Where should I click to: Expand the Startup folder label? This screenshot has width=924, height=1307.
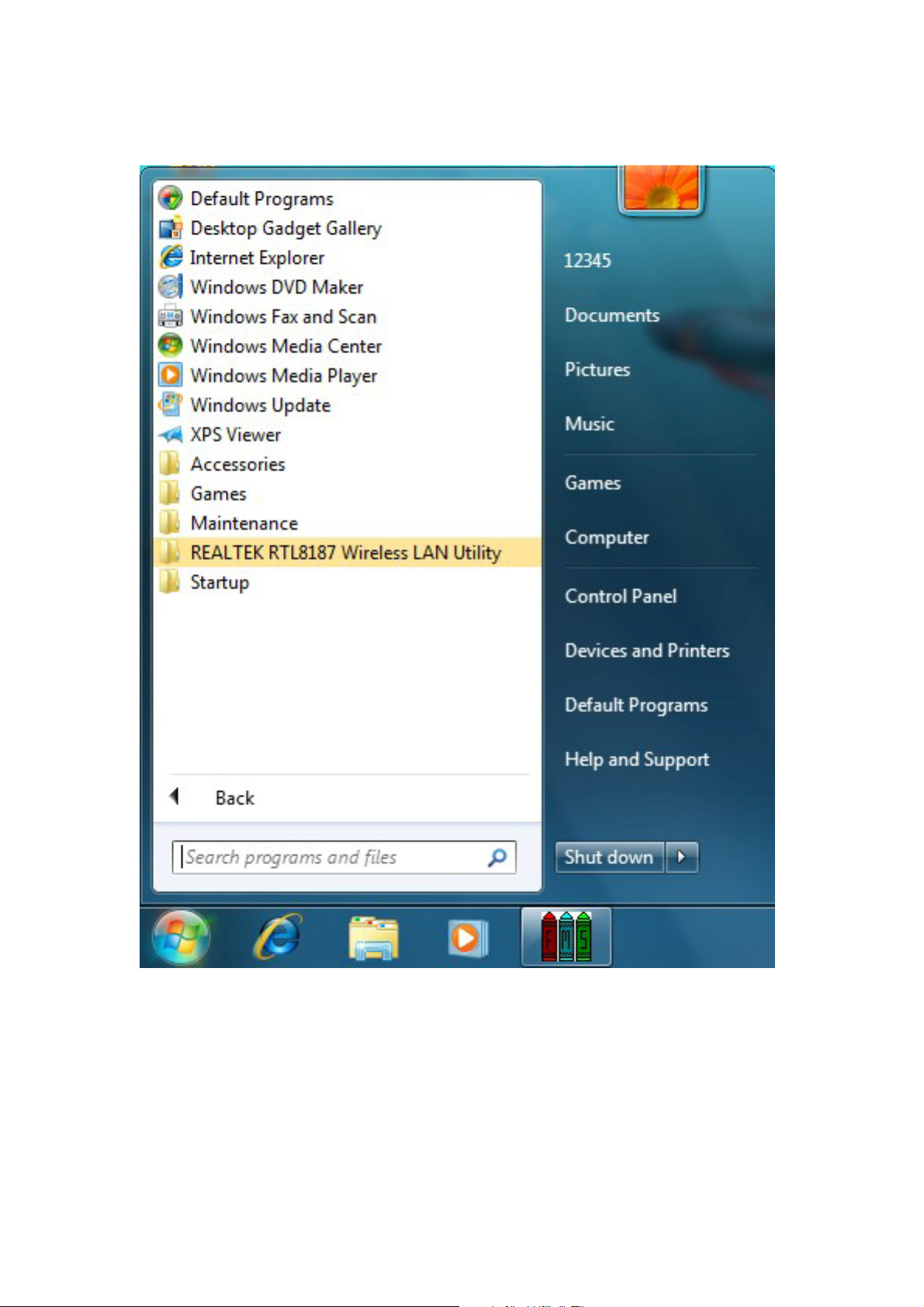click(x=220, y=583)
